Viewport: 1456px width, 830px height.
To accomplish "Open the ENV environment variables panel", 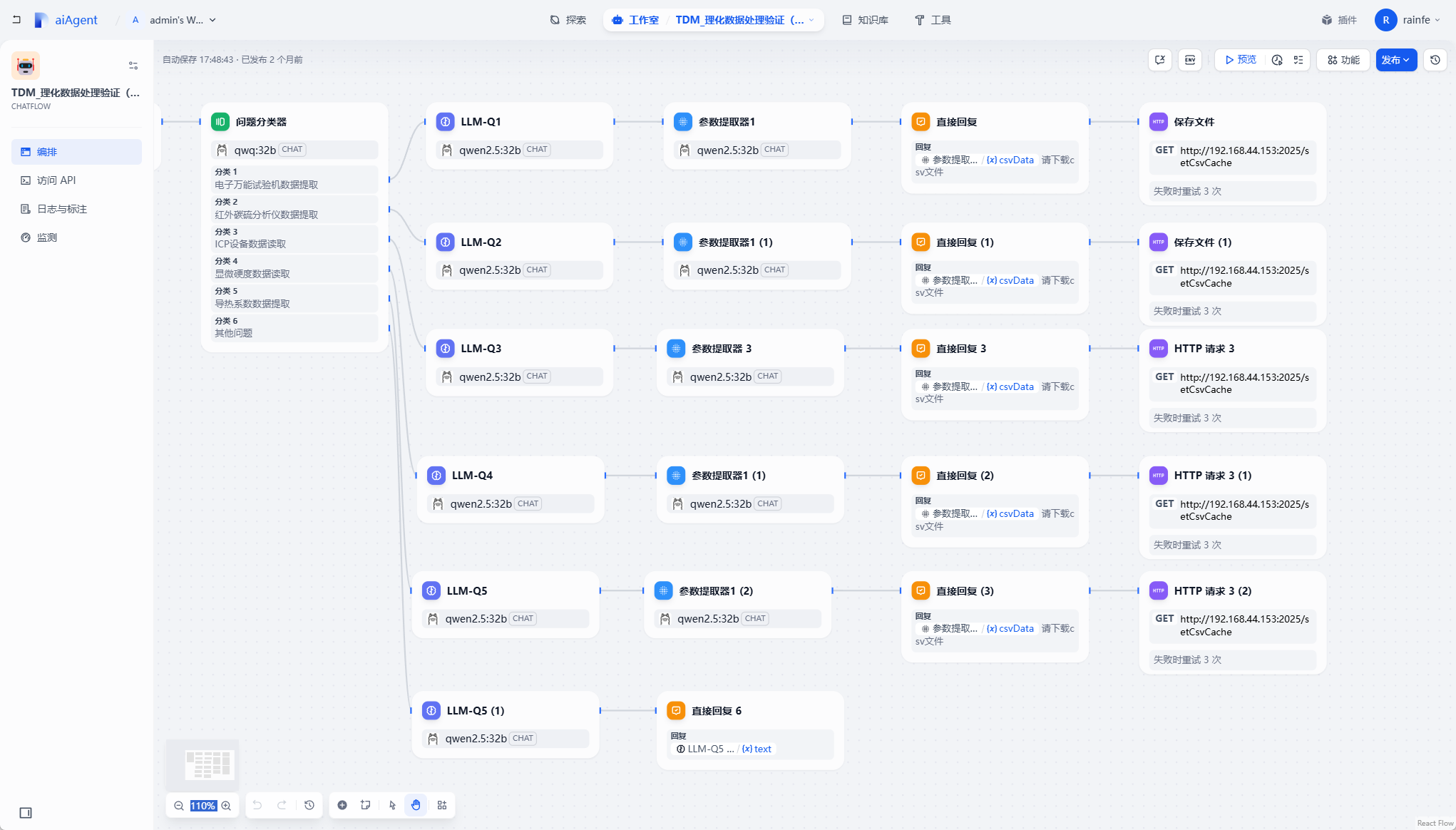I will tap(1190, 60).
